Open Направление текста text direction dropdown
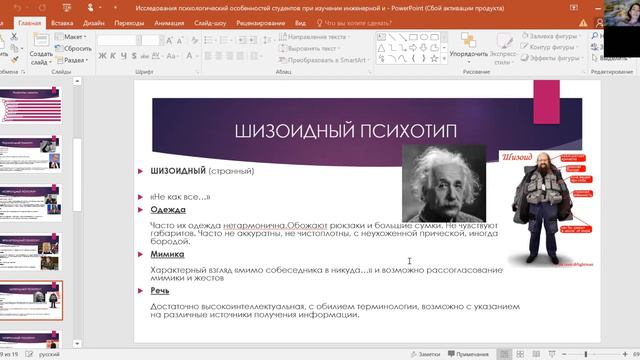The width and height of the screenshot is (640, 360). [315, 37]
